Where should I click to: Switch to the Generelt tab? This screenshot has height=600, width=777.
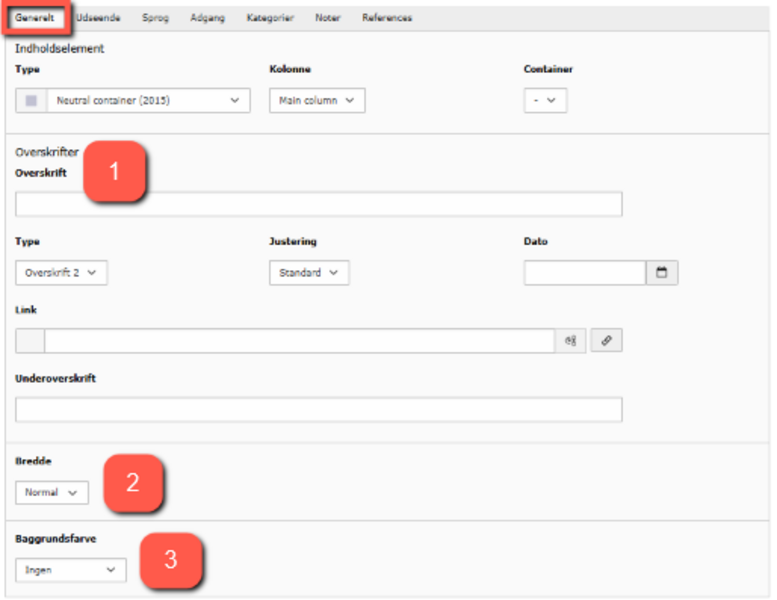[x=35, y=18]
